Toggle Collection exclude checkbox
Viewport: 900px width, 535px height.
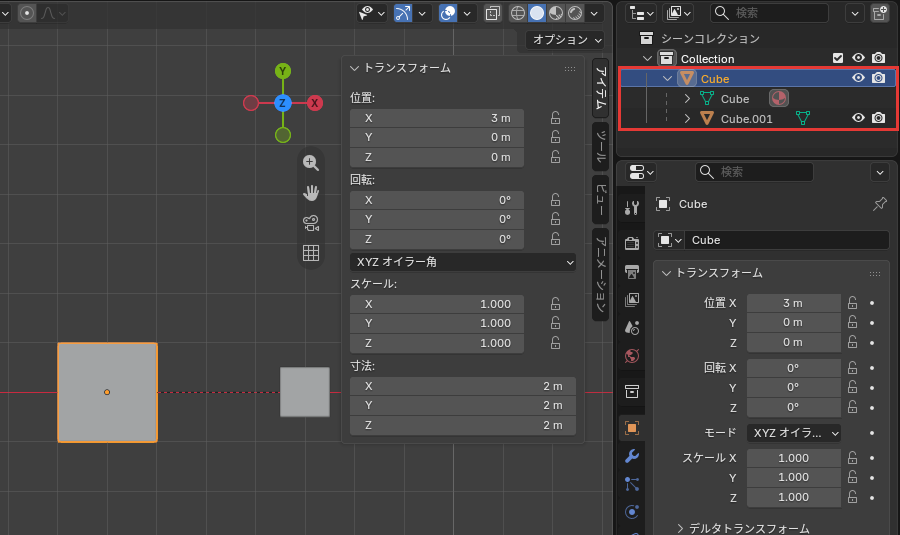point(838,58)
